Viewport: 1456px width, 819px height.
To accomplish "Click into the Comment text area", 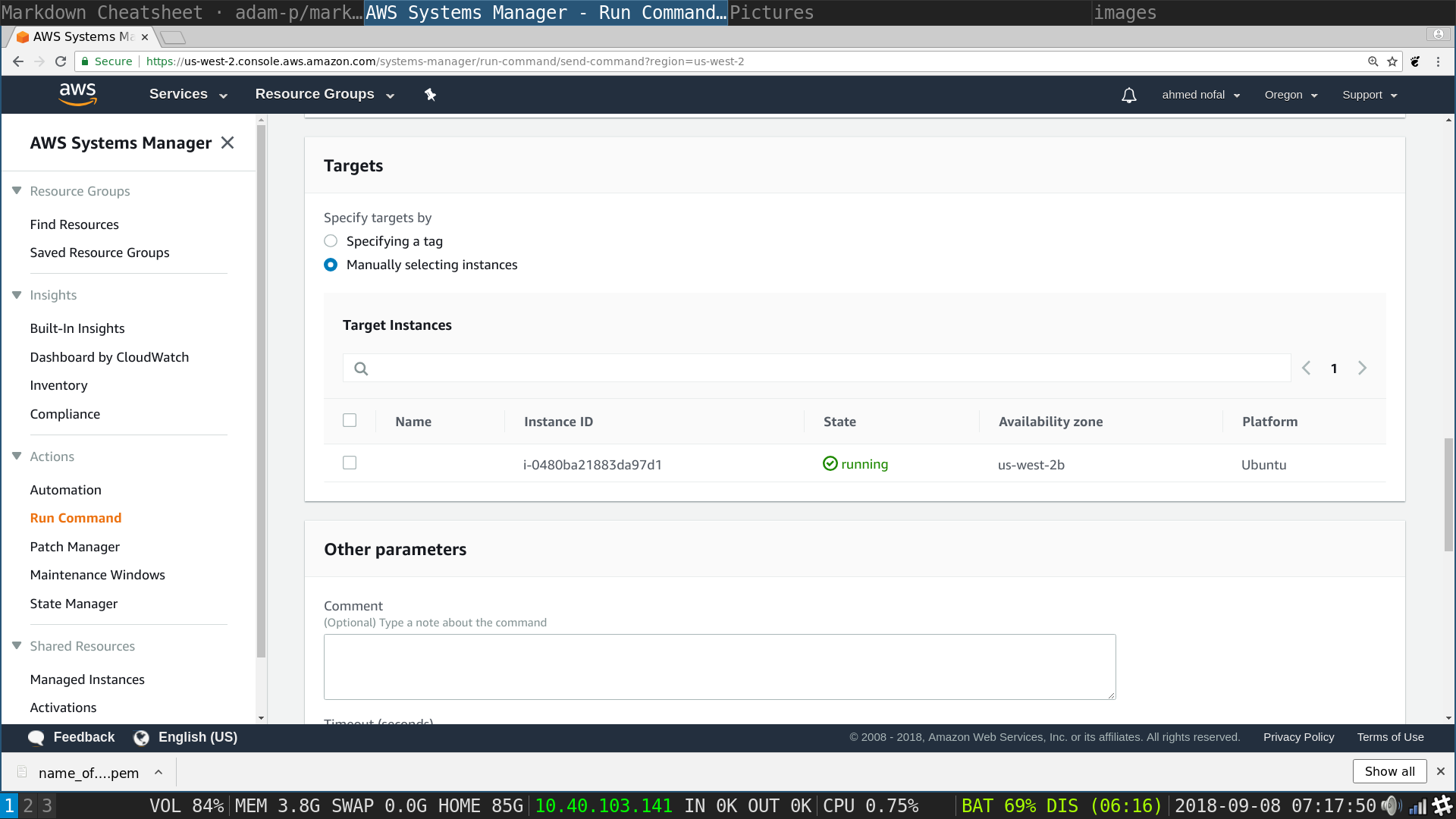I will pos(719,667).
